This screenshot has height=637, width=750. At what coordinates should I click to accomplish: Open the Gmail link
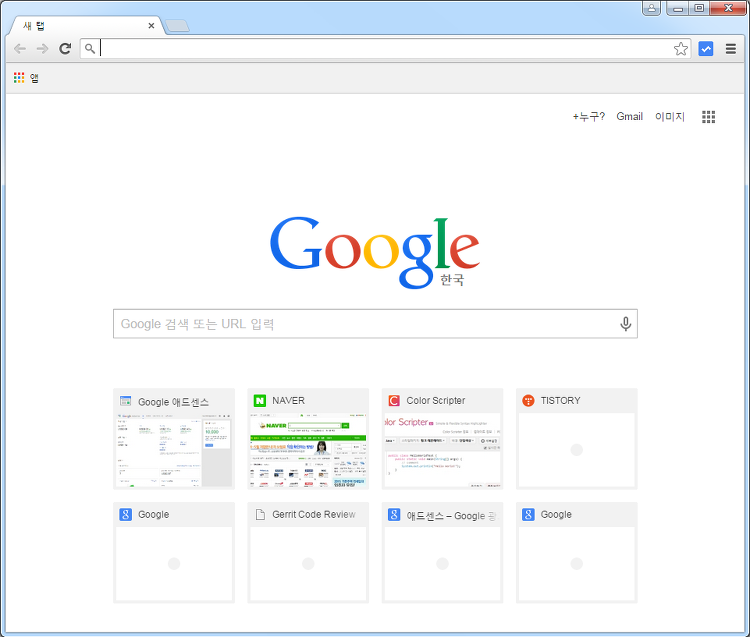point(629,117)
